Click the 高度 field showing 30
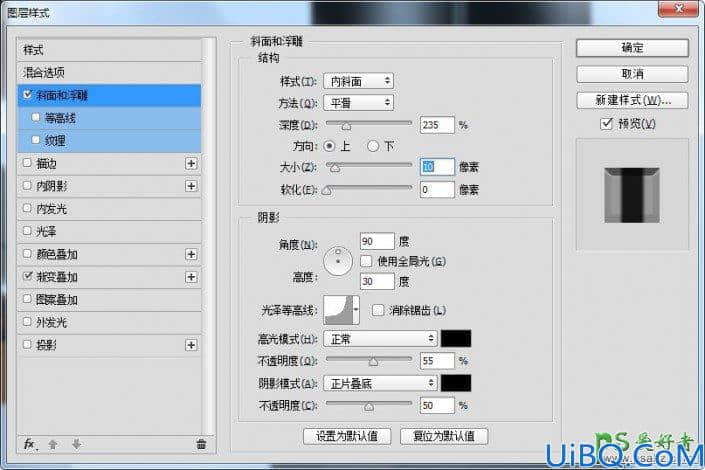 377,281
